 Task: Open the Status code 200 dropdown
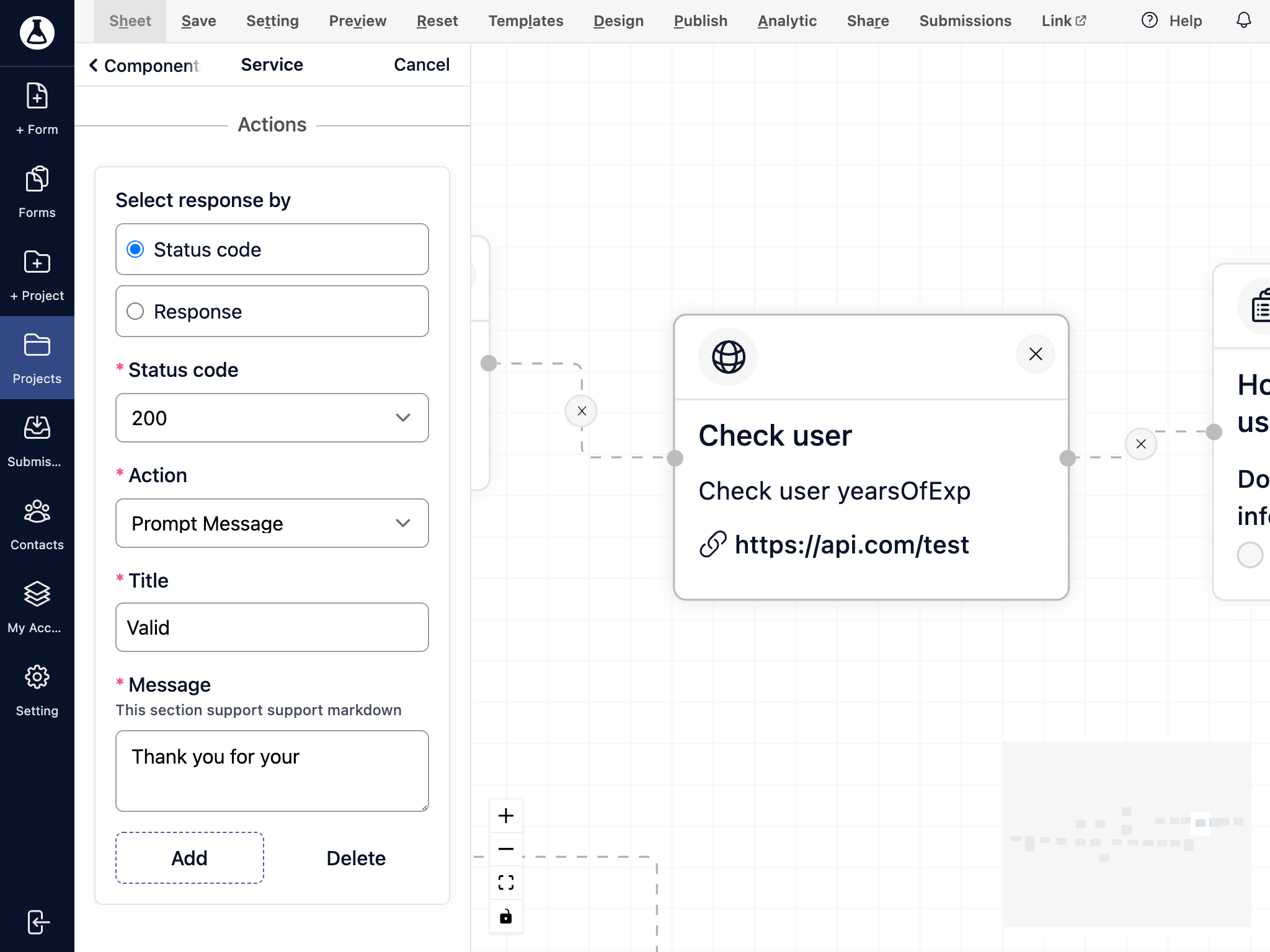[x=272, y=418]
